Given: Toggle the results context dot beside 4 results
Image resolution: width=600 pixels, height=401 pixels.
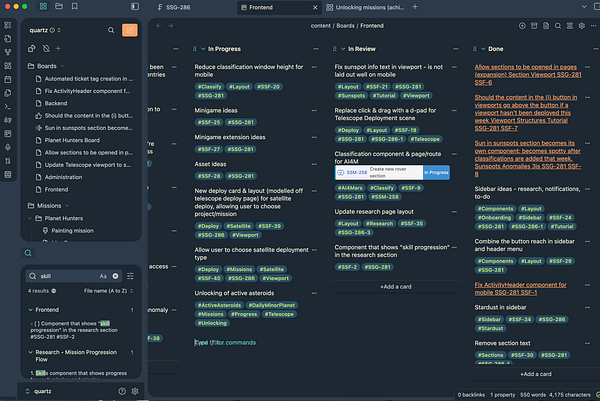Looking at the screenshot, I should [54, 291].
